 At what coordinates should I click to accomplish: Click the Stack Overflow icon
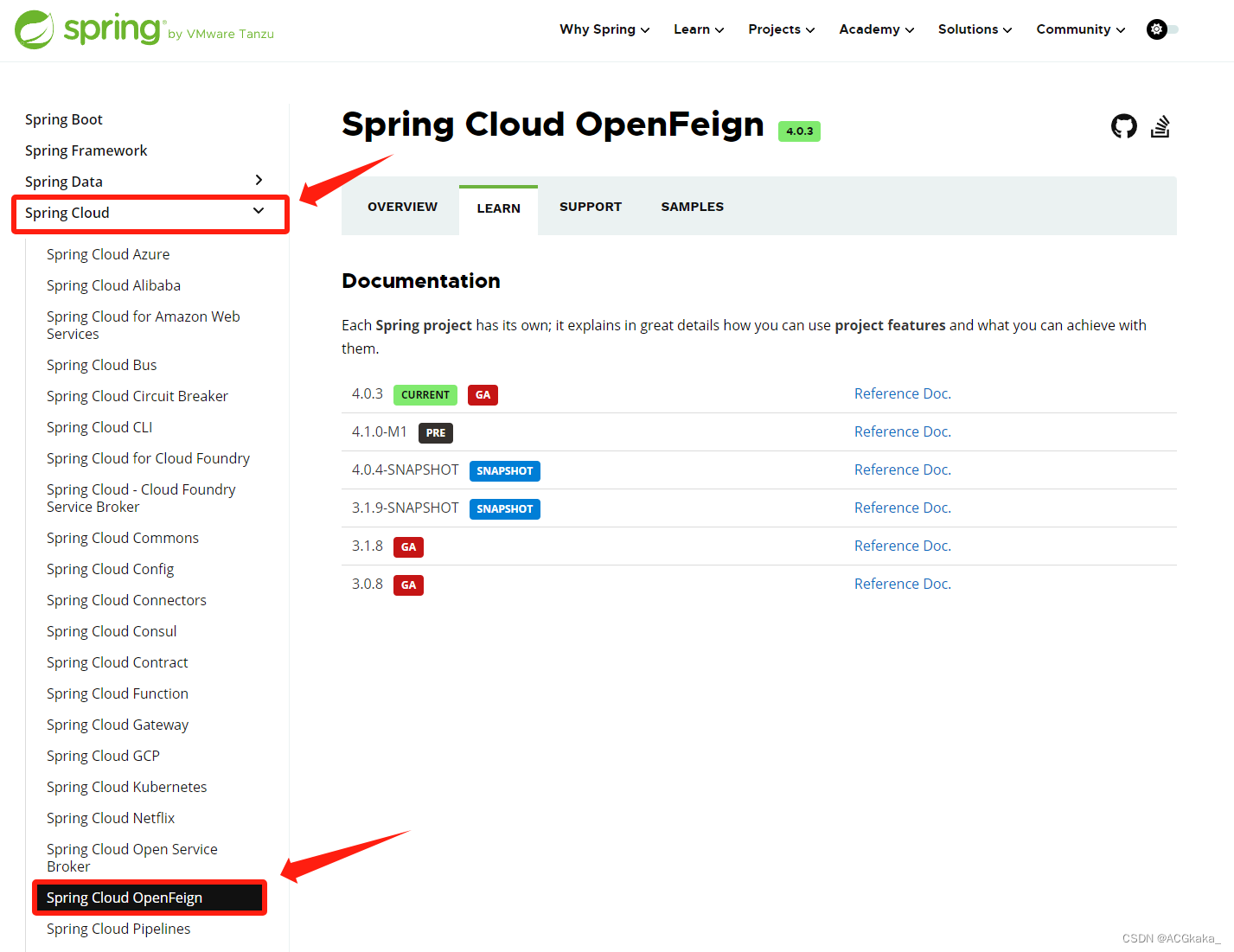(x=1160, y=126)
